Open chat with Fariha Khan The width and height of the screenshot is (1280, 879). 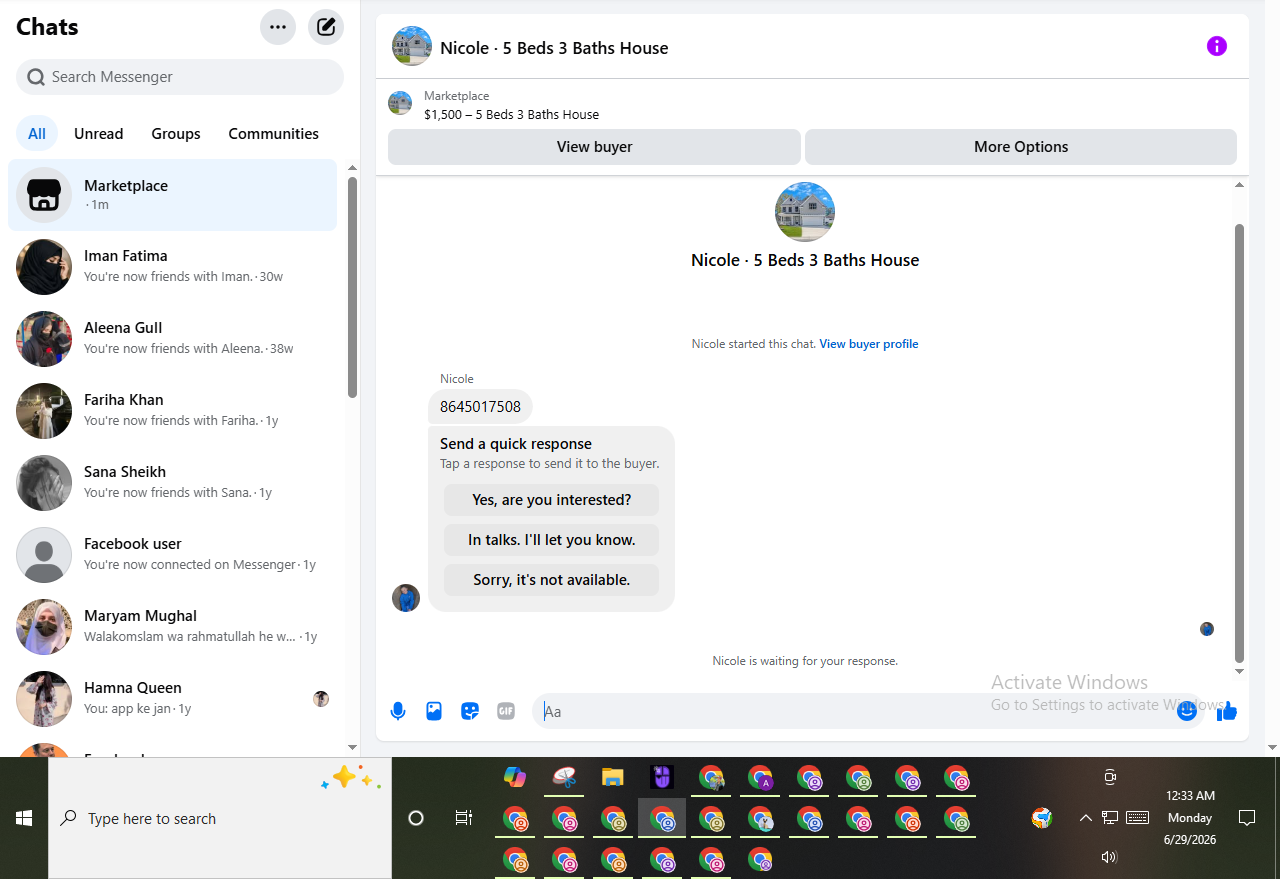[x=173, y=411]
